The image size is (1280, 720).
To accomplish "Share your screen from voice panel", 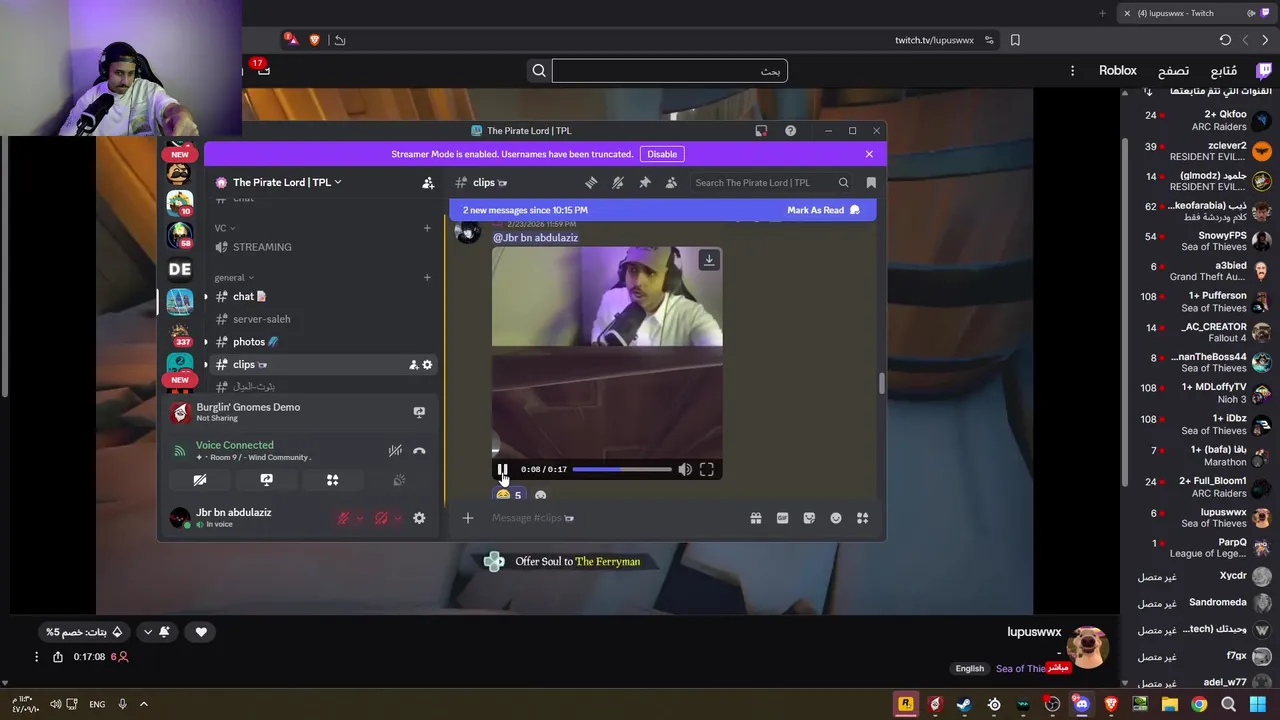I will click(266, 480).
